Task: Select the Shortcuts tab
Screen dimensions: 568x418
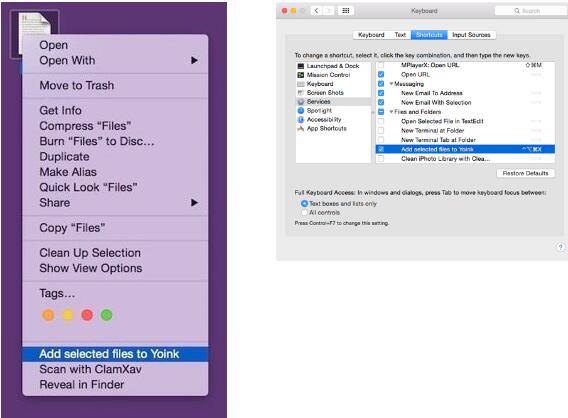Action: pyautogui.click(x=429, y=35)
